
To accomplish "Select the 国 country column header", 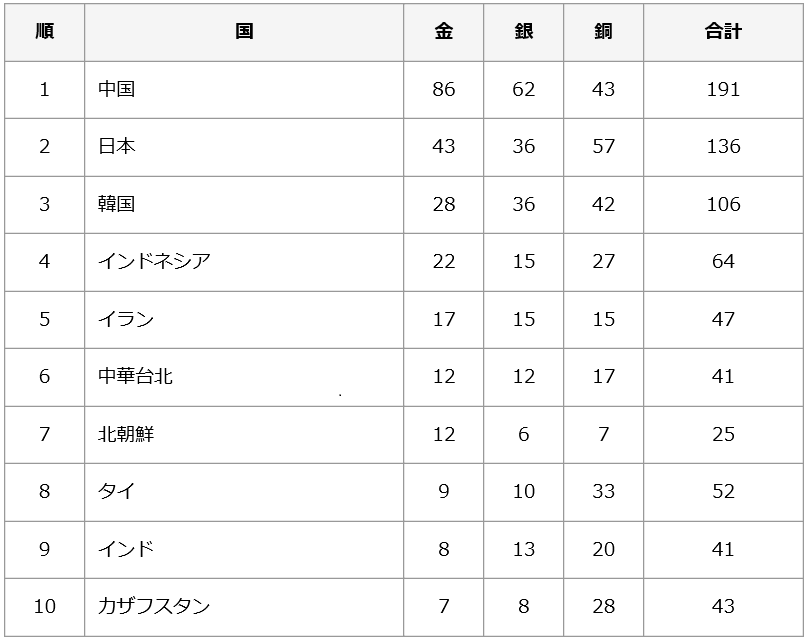I will pyautogui.click(x=244, y=33).
